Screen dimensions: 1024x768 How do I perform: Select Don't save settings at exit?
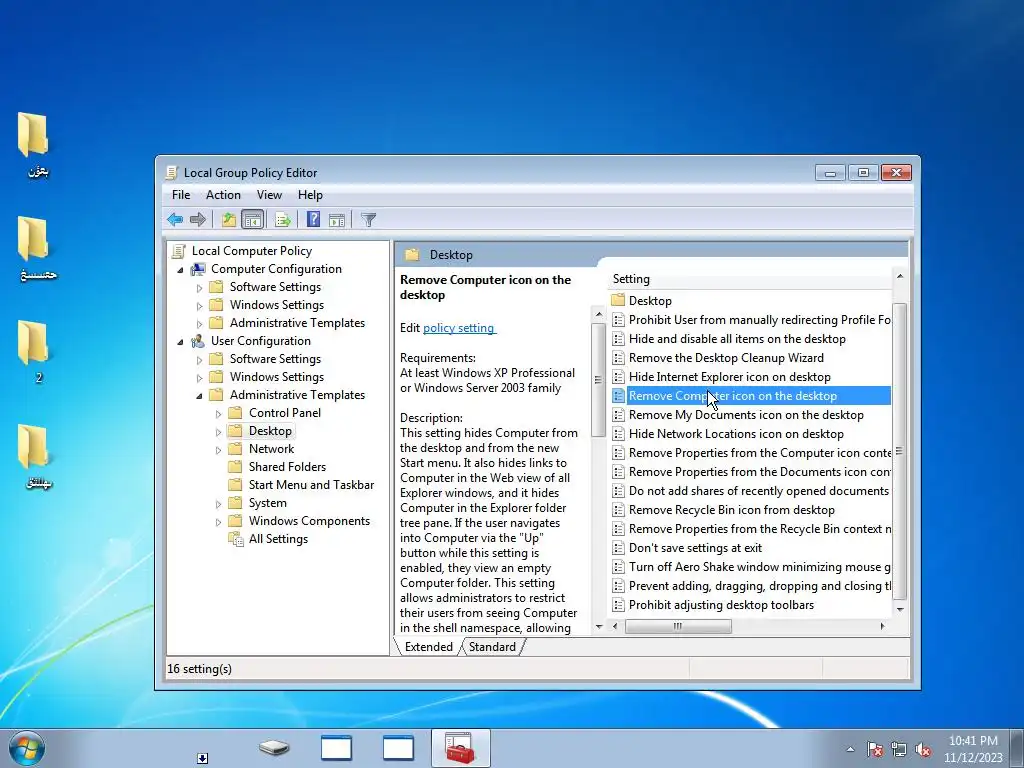click(x=751, y=548)
